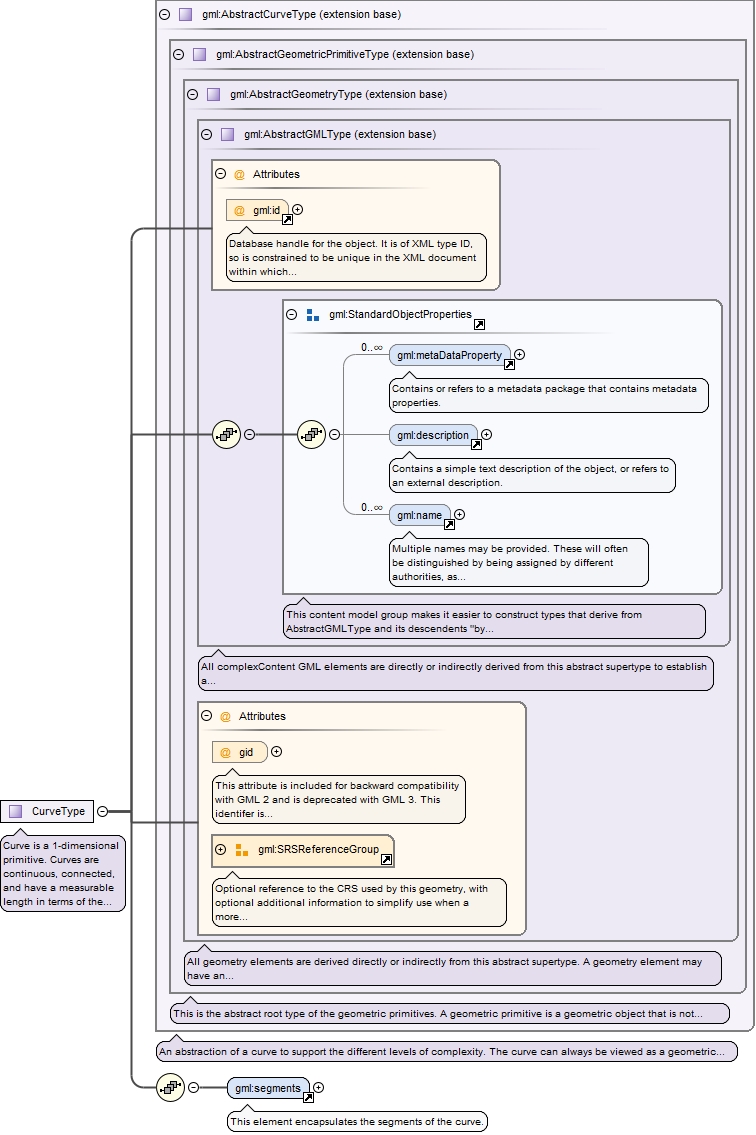Select the gml:id attribute box
The image size is (756, 1135).
coord(257,210)
